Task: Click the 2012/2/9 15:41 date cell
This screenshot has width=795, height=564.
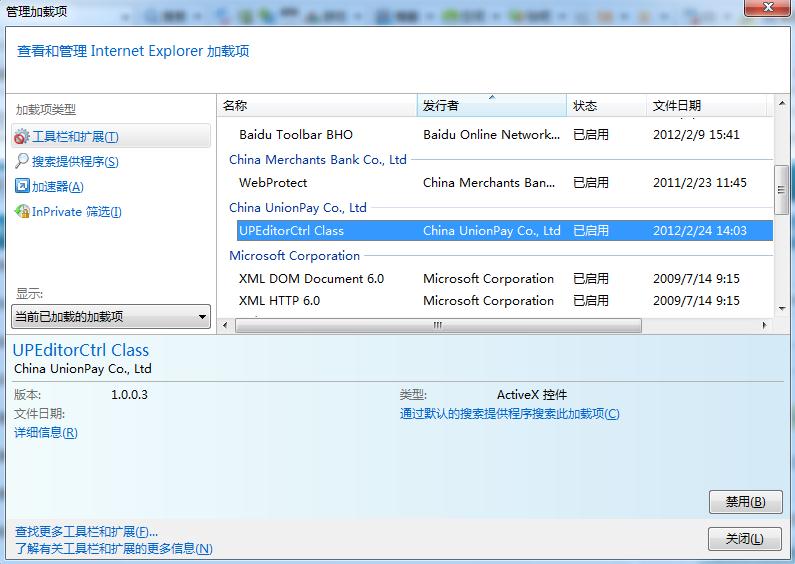Action: 696,134
